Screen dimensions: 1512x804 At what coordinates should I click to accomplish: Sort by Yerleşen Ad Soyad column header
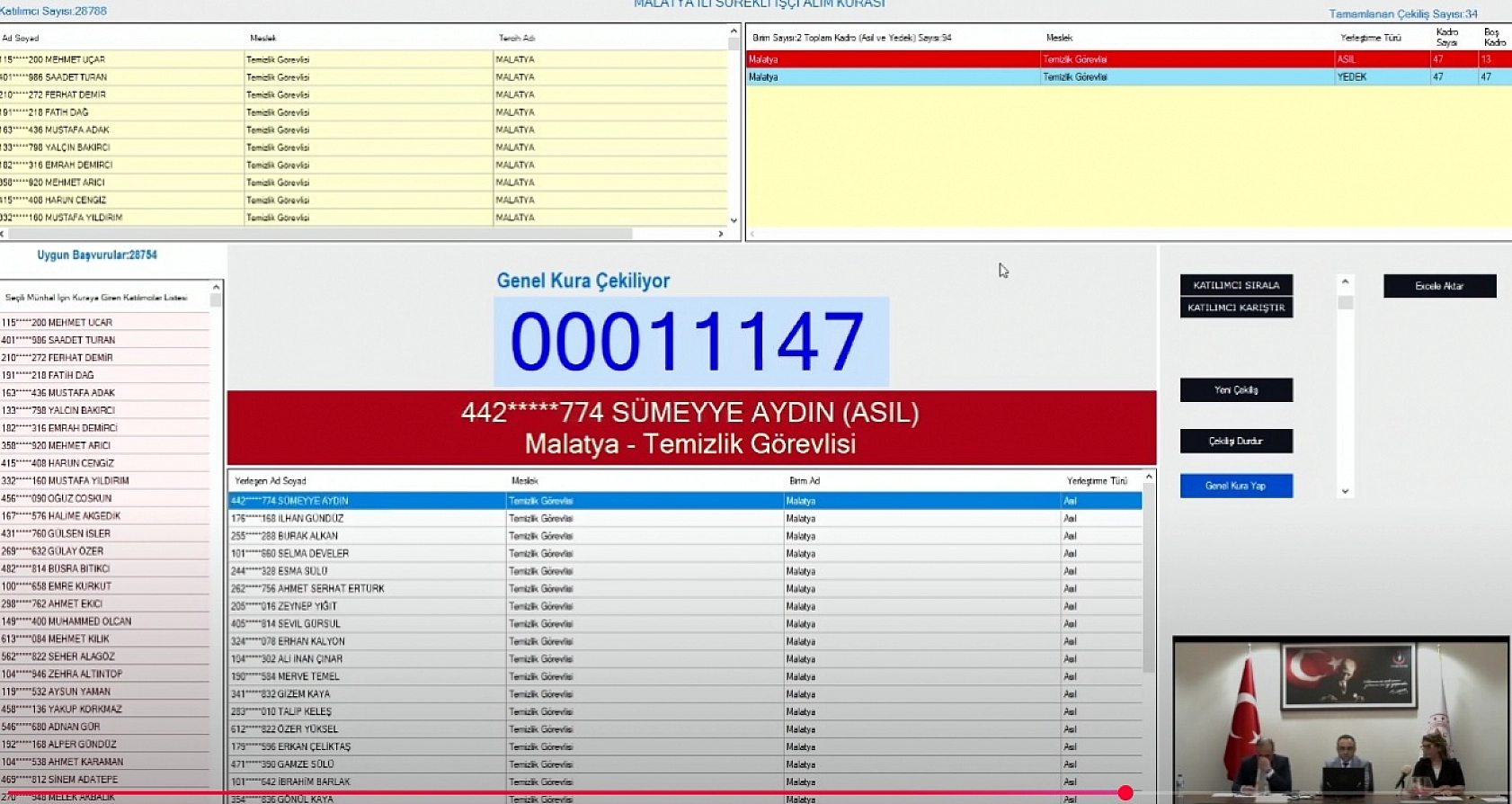pos(271,481)
